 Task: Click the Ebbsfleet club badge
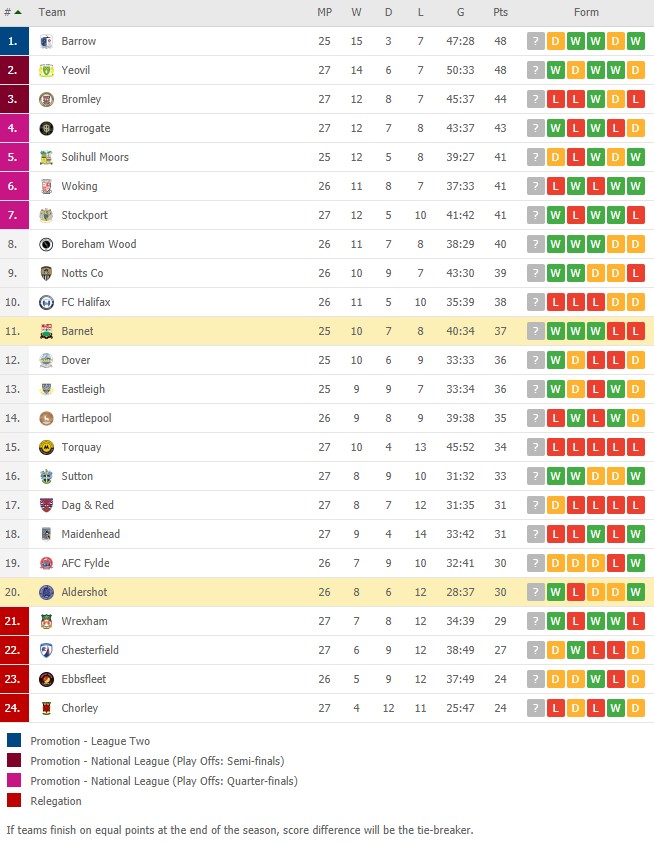coord(47,679)
